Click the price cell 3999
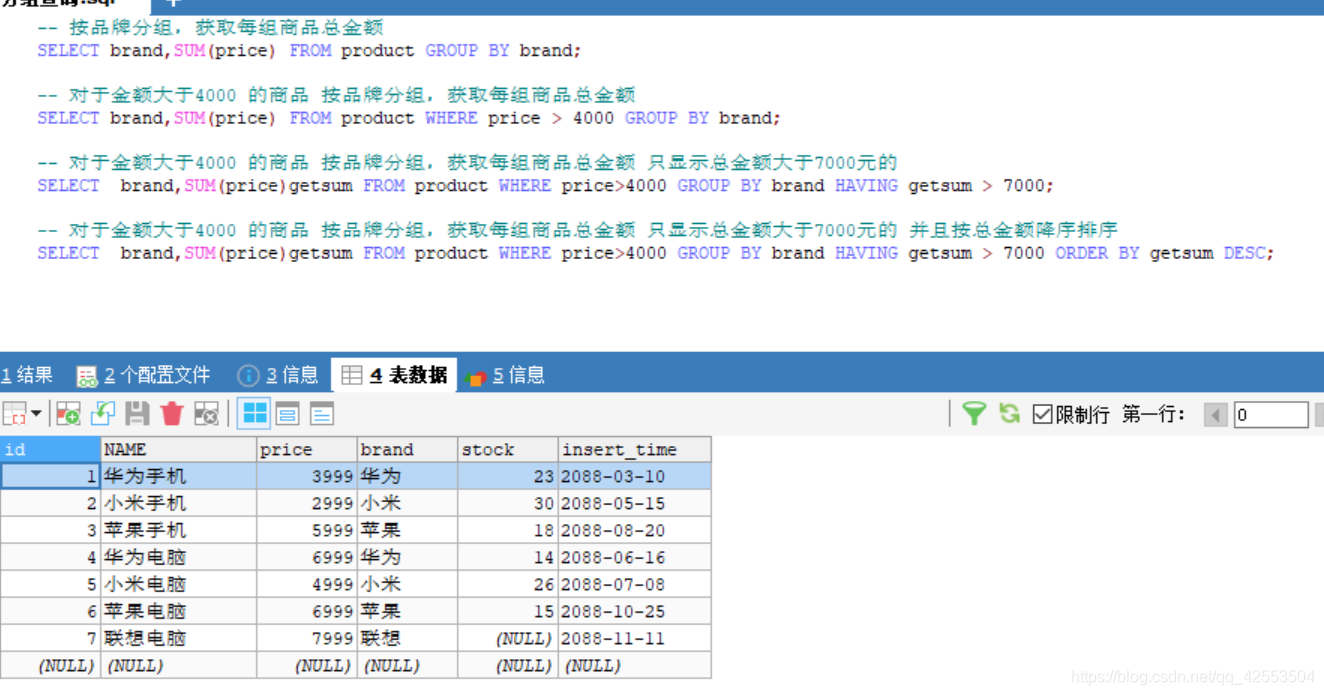This screenshot has height=695, width=1324. [307, 477]
